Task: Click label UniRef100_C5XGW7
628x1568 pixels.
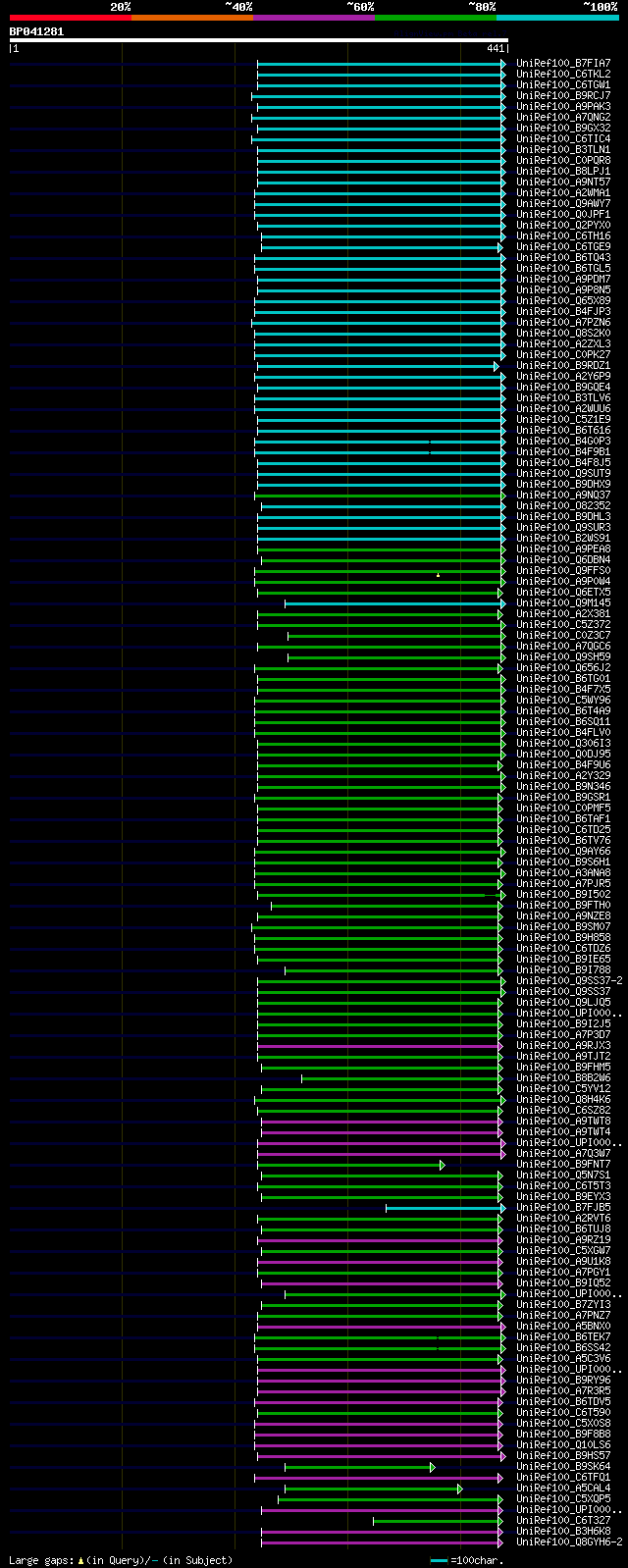Action: pyautogui.click(x=563, y=1250)
